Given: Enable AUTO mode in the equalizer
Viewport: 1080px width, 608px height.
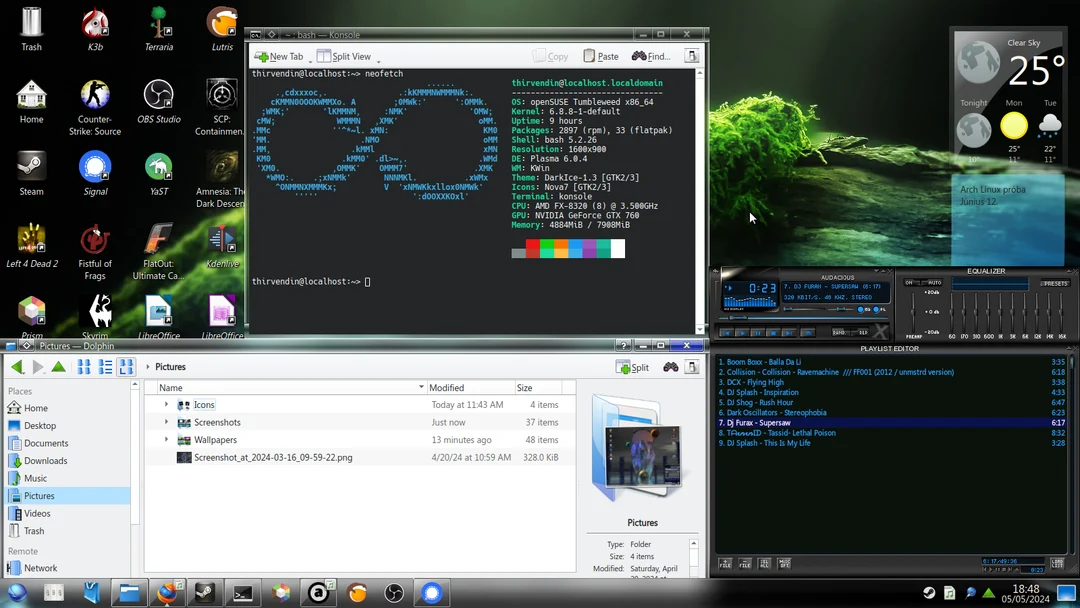Looking at the screenshot, I should tap(936, 282).
